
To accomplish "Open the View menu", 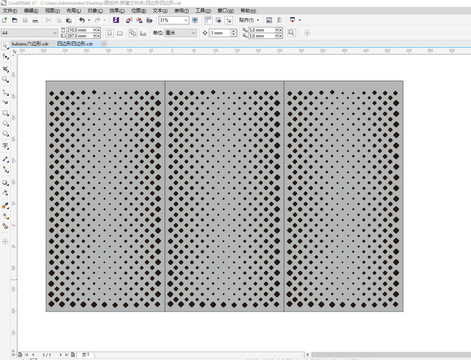I will pyautogui.click(x=52, y=11).
